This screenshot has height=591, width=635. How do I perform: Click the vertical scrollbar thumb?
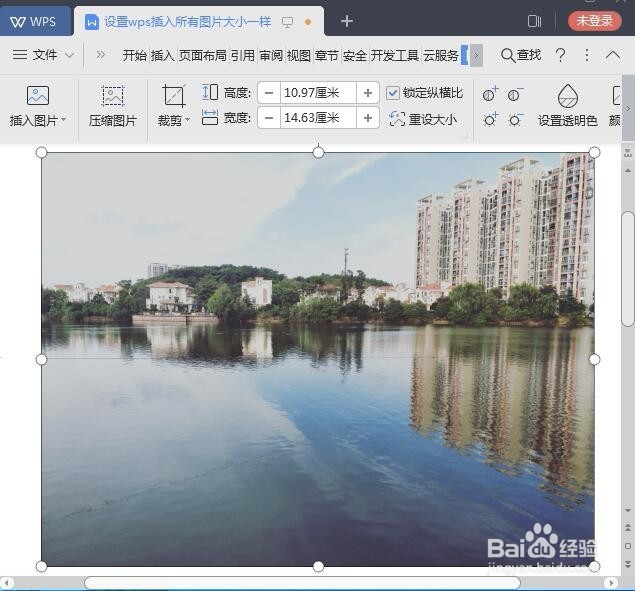628,269
